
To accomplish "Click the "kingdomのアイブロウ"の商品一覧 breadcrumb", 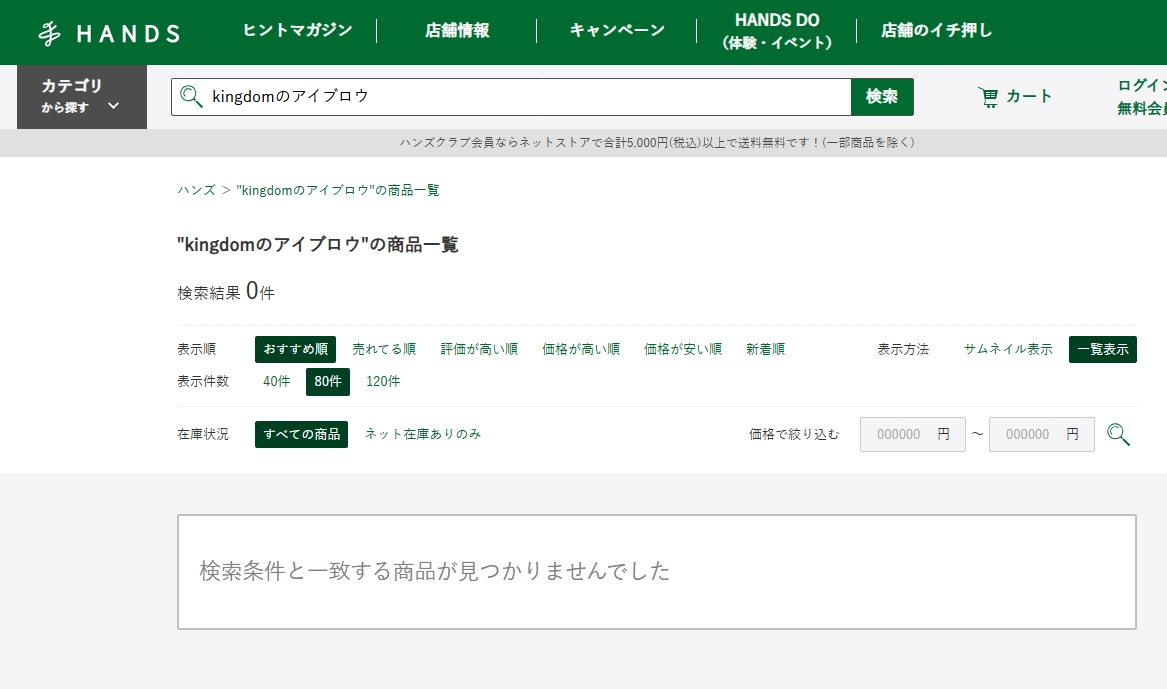I will point(338,190).
